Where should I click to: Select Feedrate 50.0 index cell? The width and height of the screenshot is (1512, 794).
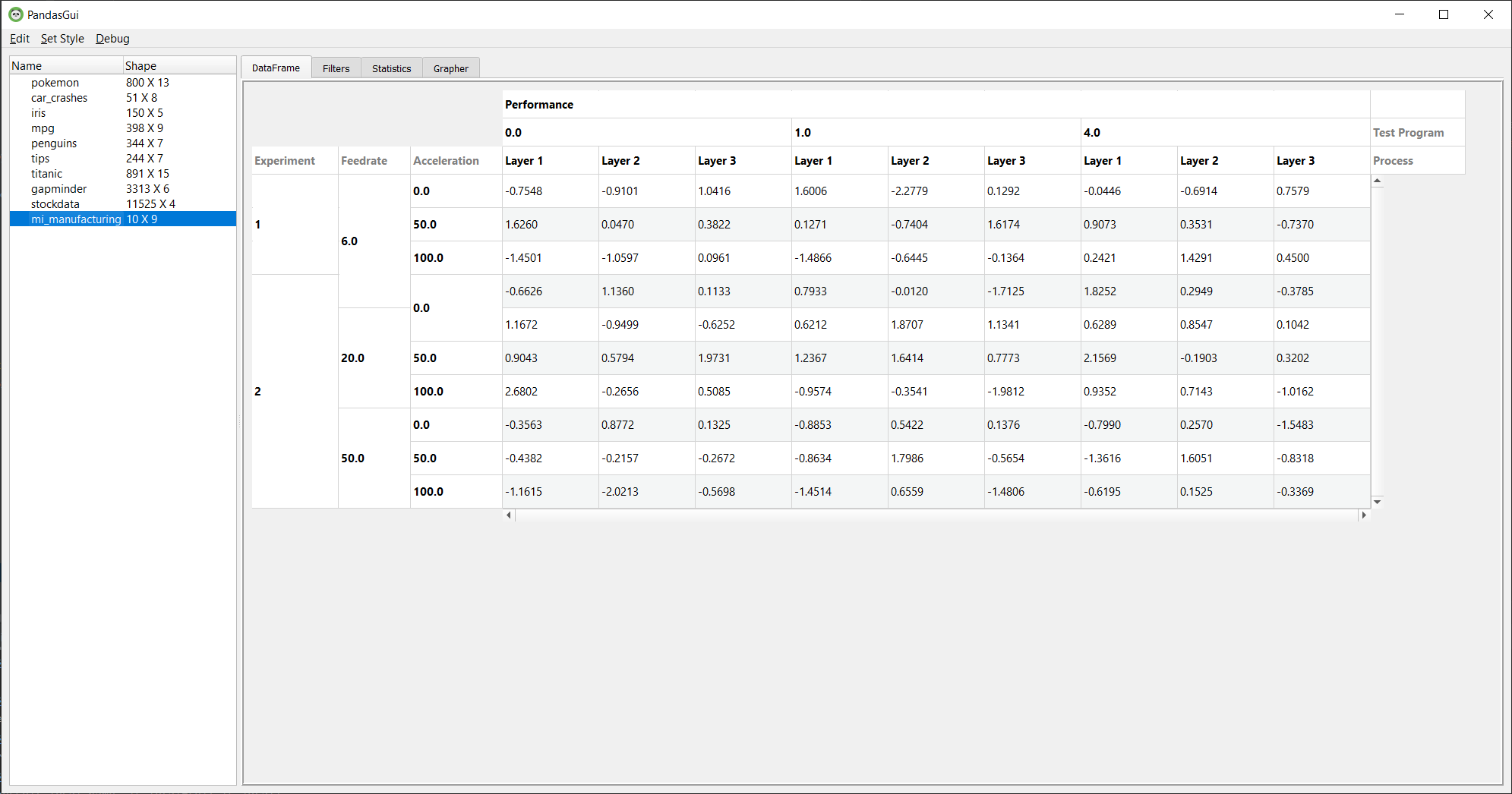374,458
